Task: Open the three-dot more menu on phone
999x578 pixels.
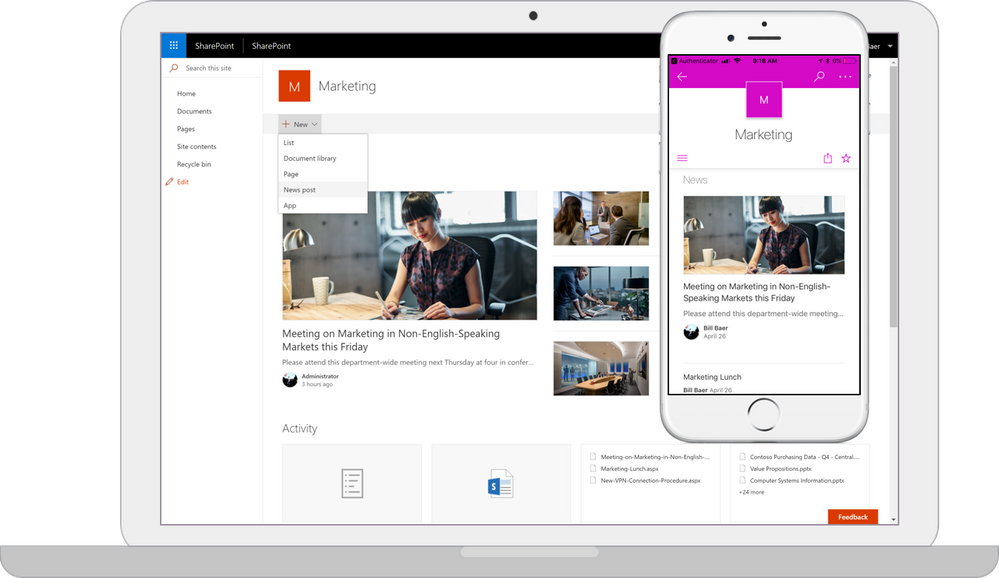Action: point(845,77)
